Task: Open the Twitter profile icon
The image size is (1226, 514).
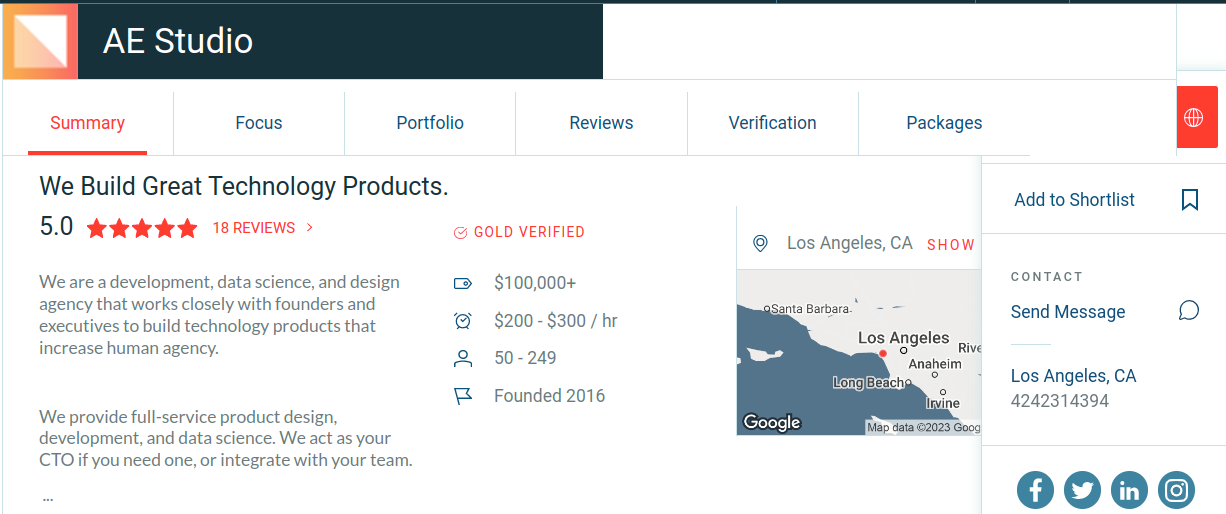Action: click(1082, 490)
